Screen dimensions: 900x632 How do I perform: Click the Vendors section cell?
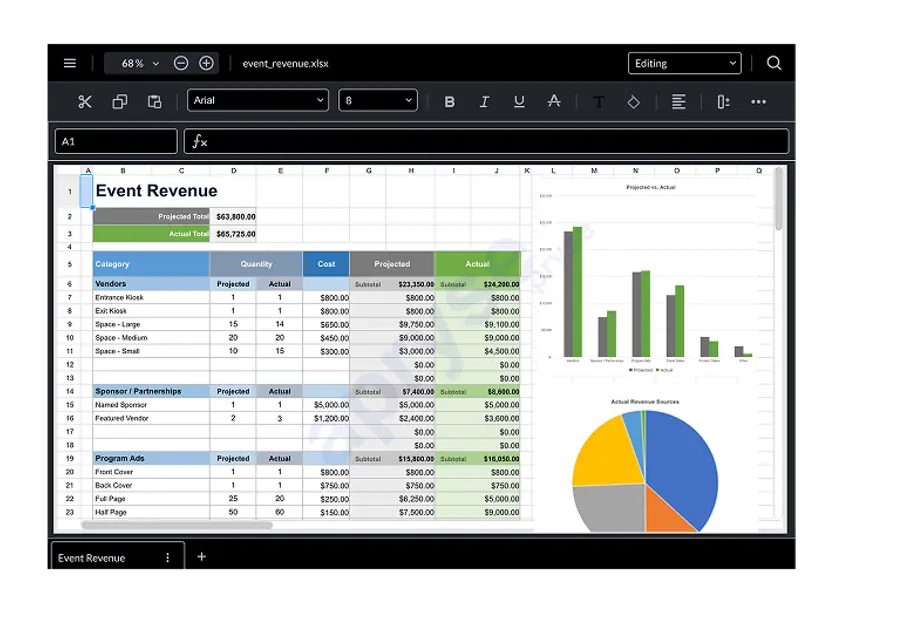point(152,284)
